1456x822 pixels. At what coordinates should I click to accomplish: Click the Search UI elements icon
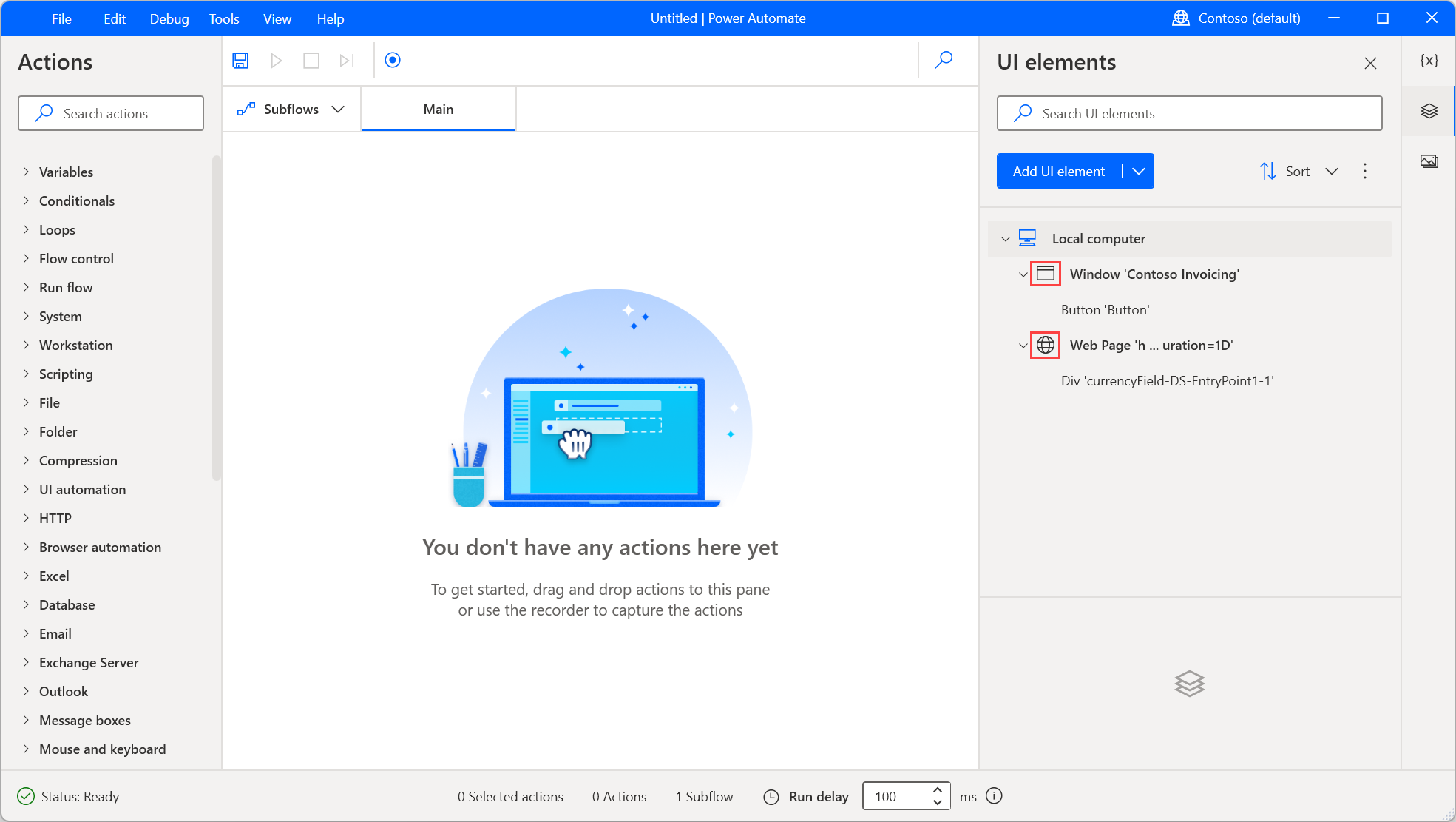[x=1022, y=113]
